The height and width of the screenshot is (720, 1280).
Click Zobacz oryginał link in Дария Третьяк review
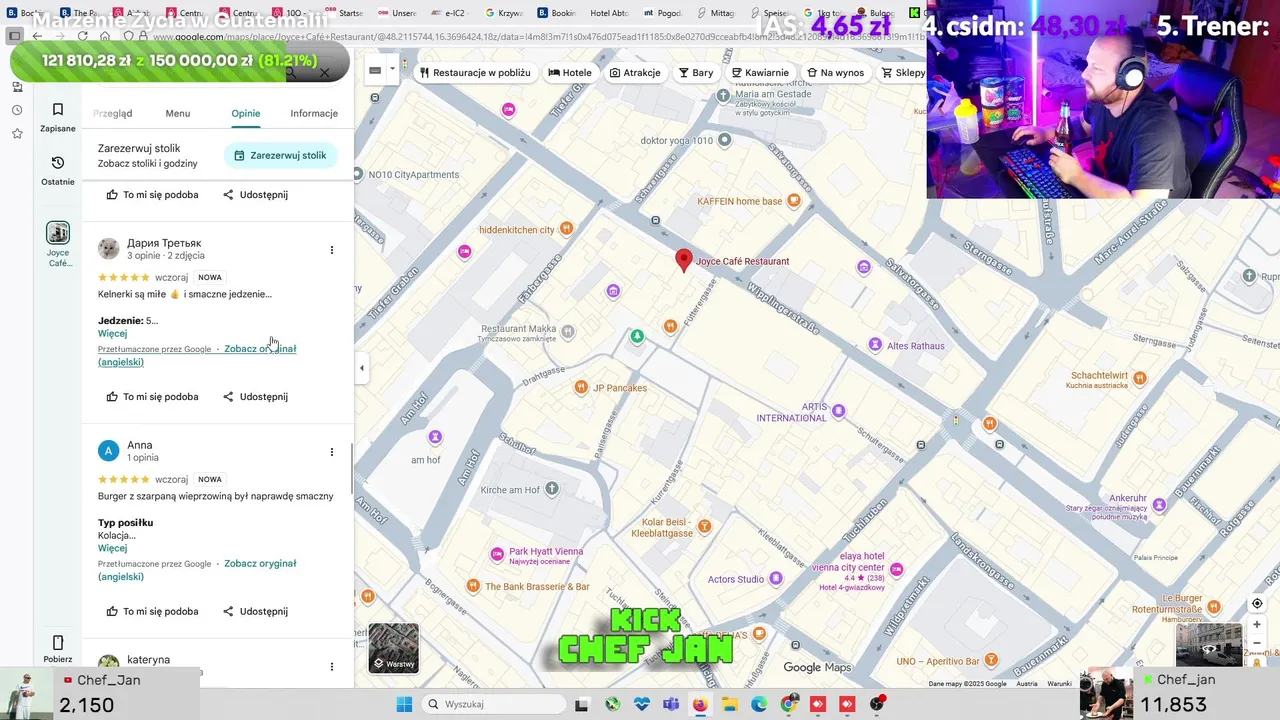coord(260,349)
